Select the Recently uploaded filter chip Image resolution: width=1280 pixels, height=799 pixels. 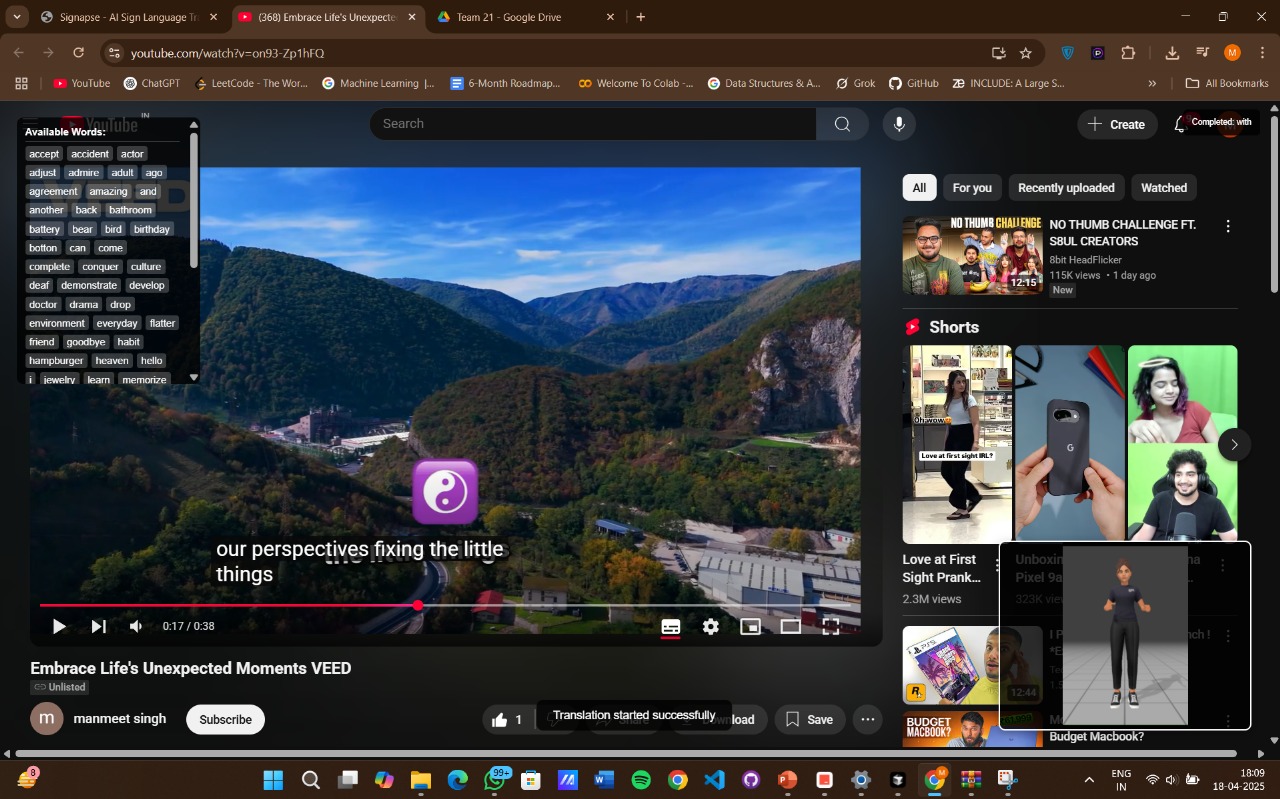point(1066,188)
